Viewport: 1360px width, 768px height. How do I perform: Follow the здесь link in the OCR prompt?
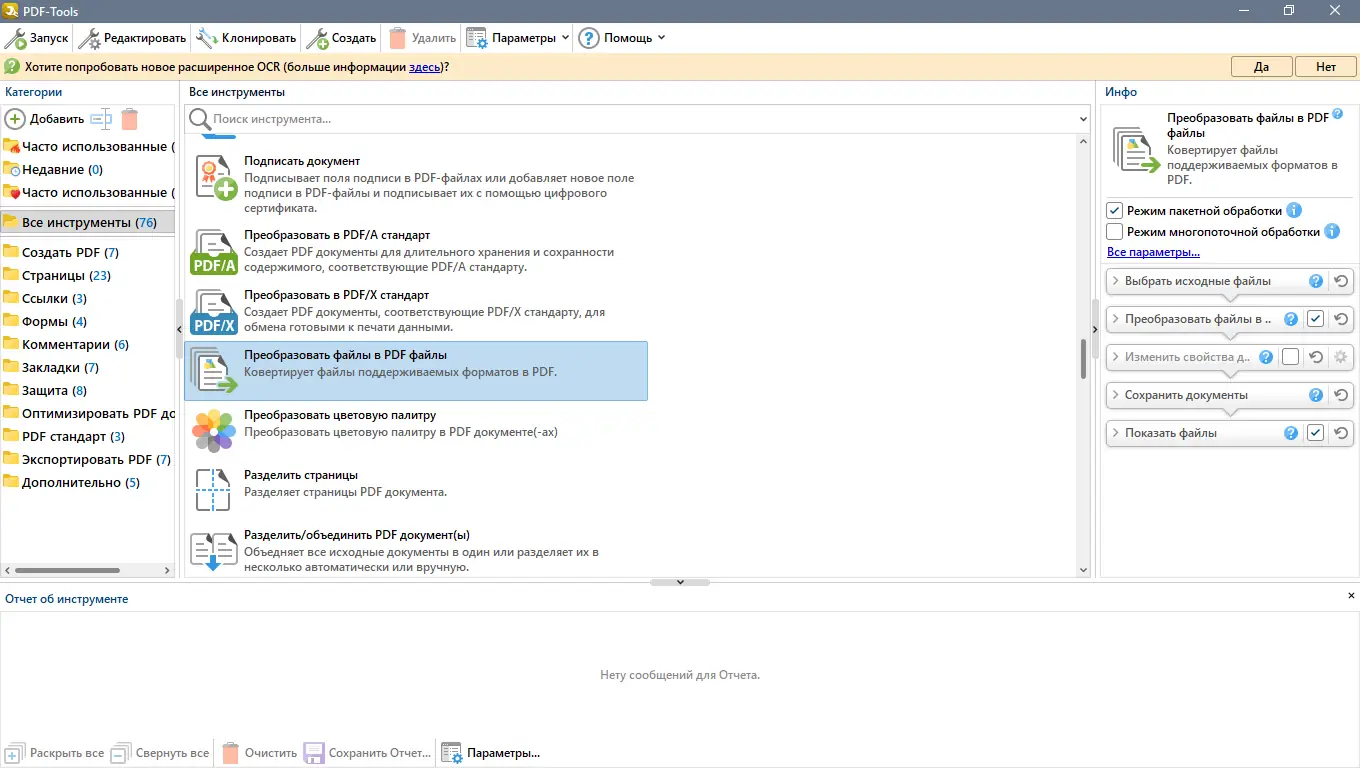[x=424, y=67]
